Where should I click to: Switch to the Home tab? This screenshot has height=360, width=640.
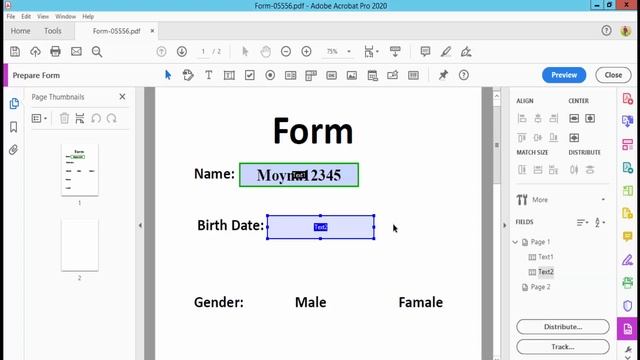(x=20, y=31)
